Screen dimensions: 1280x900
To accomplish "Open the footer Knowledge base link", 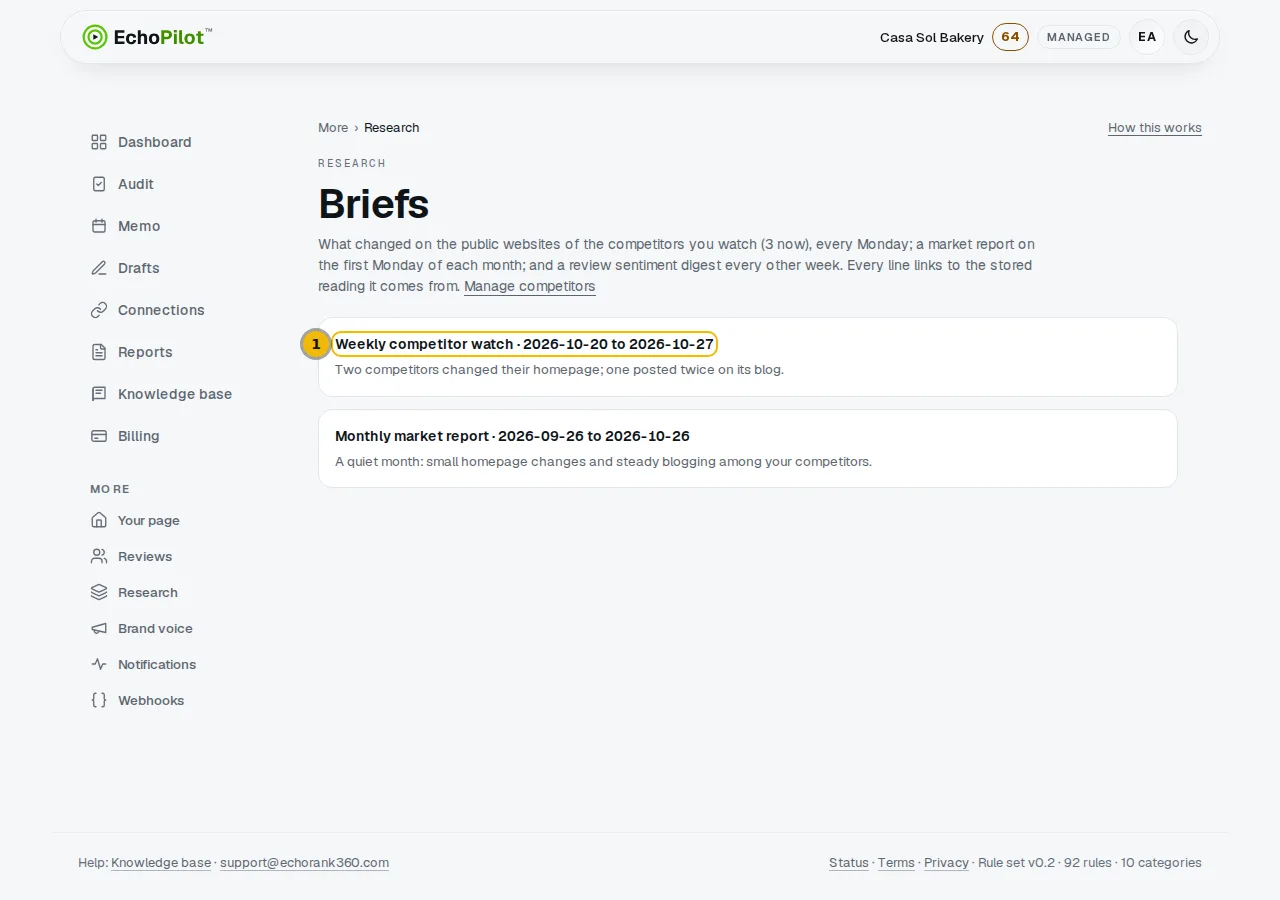I will [161, 863].
